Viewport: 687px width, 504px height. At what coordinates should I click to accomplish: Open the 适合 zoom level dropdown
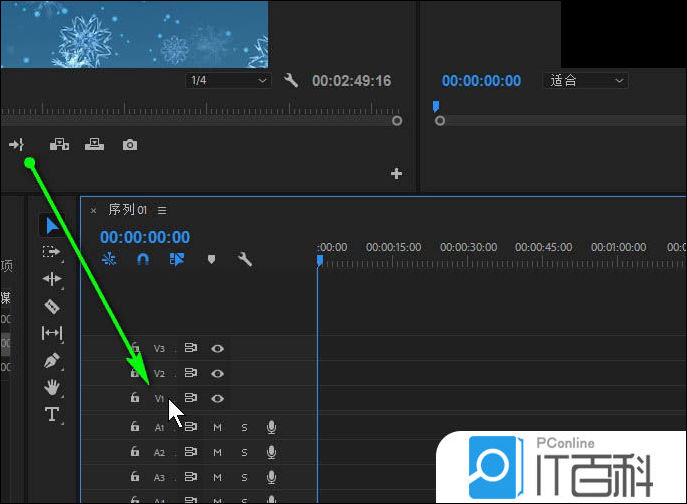pos(586,81)
